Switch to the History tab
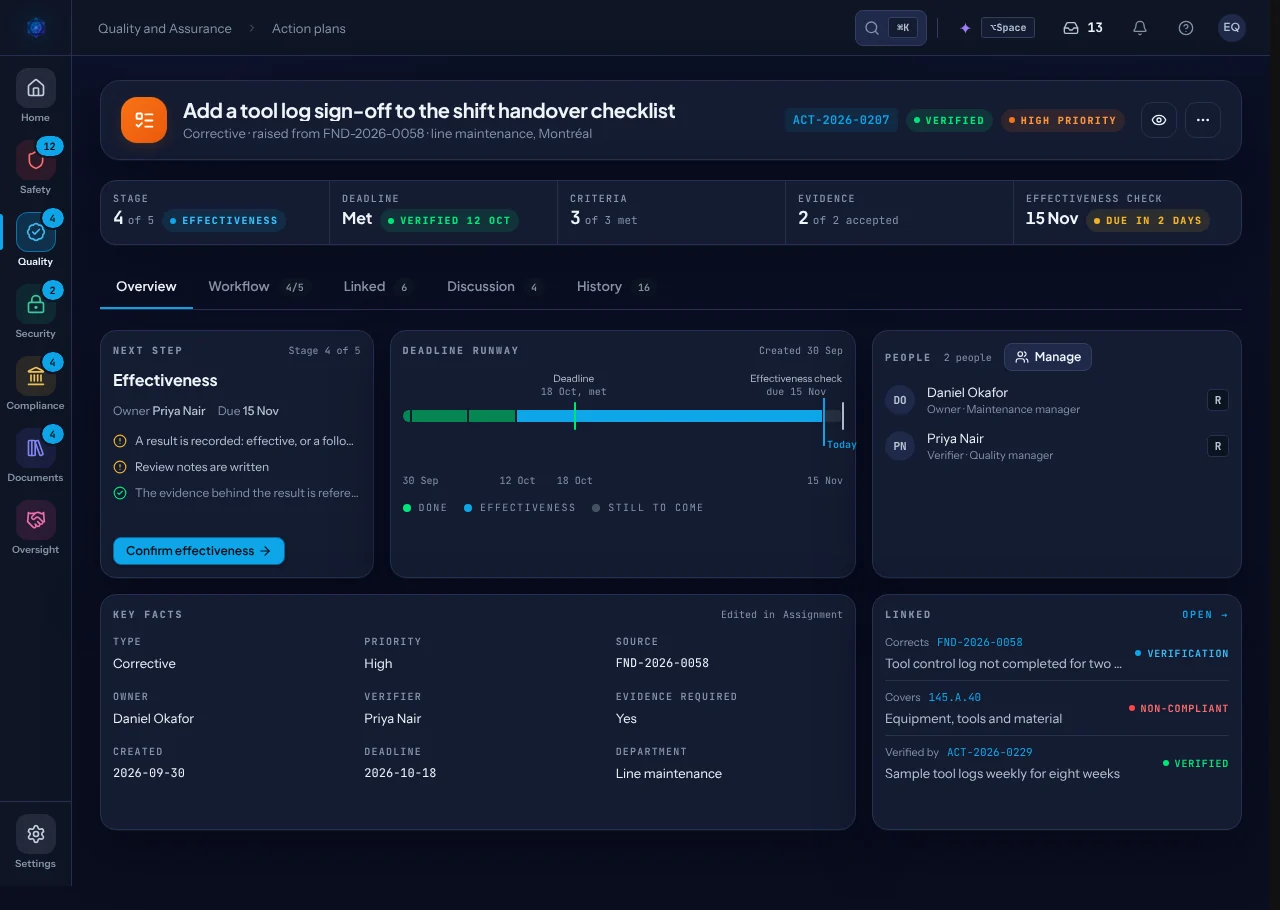The width and height of the screenshot is (1280, 910). point(614,287)
